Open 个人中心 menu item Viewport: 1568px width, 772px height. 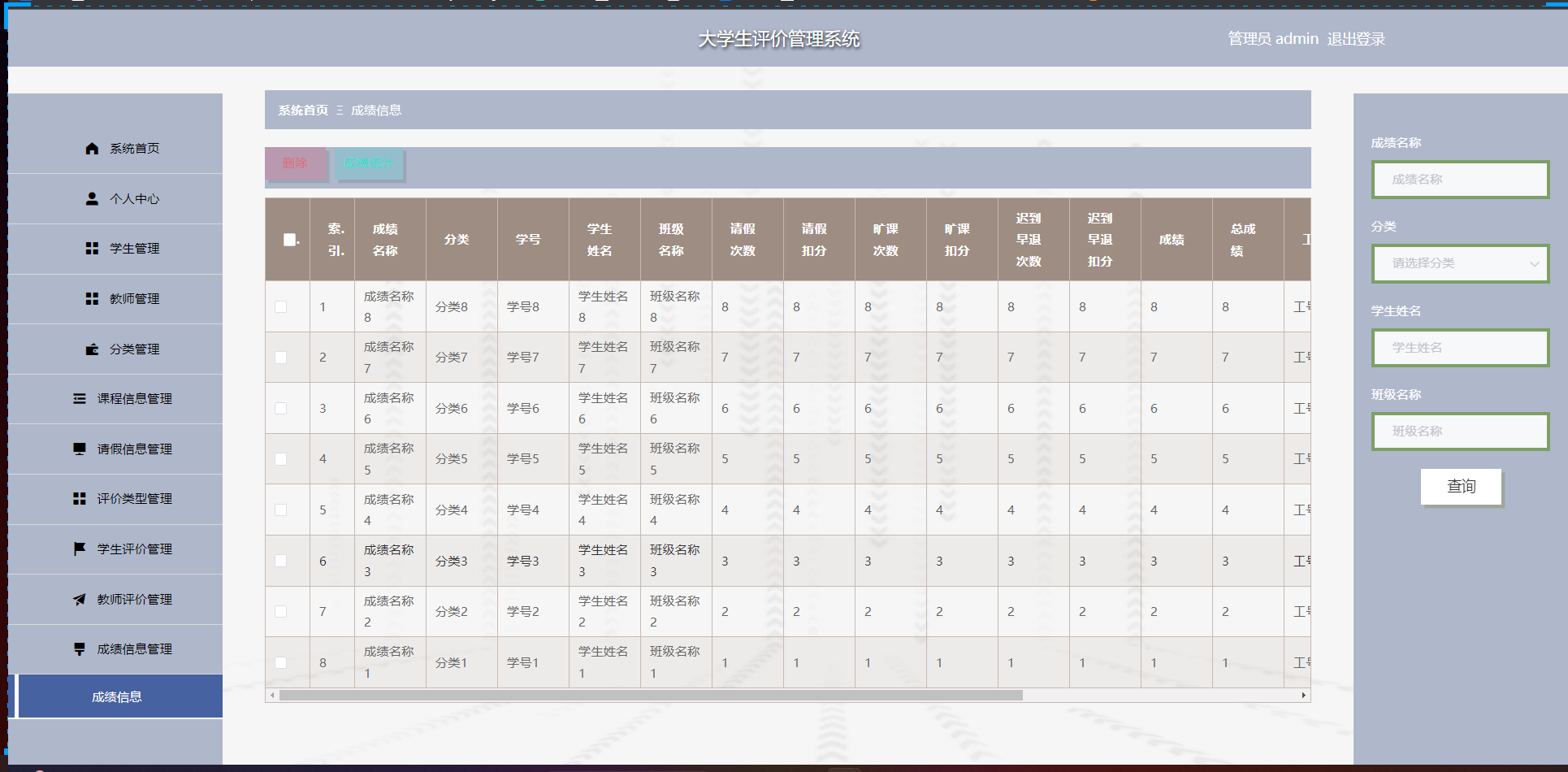coord(115,199)
